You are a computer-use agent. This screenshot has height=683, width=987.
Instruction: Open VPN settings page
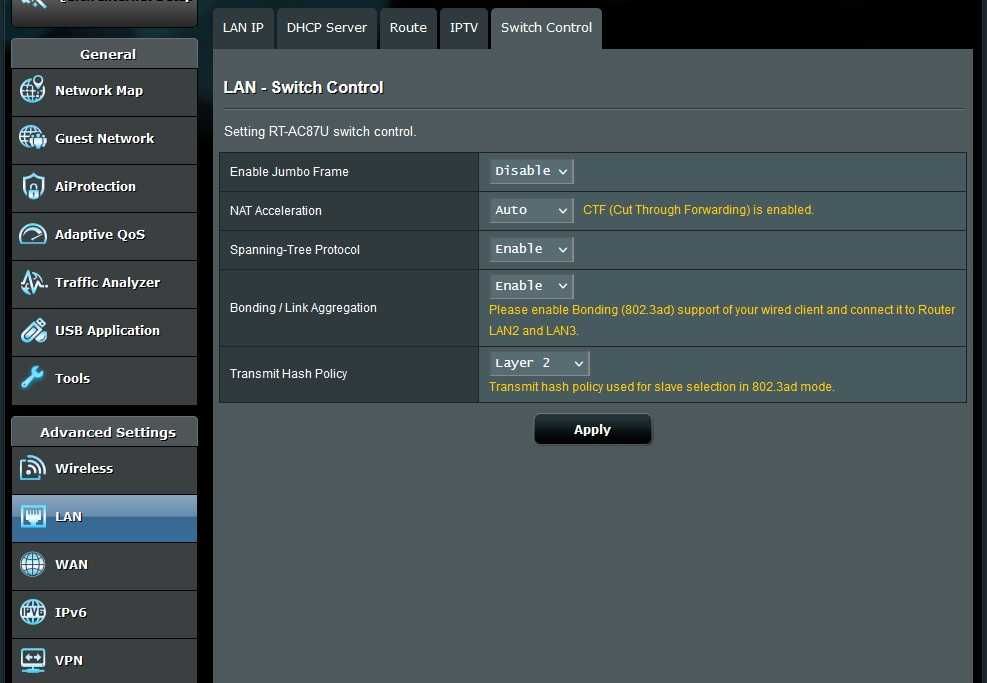(x=104, y=661)
